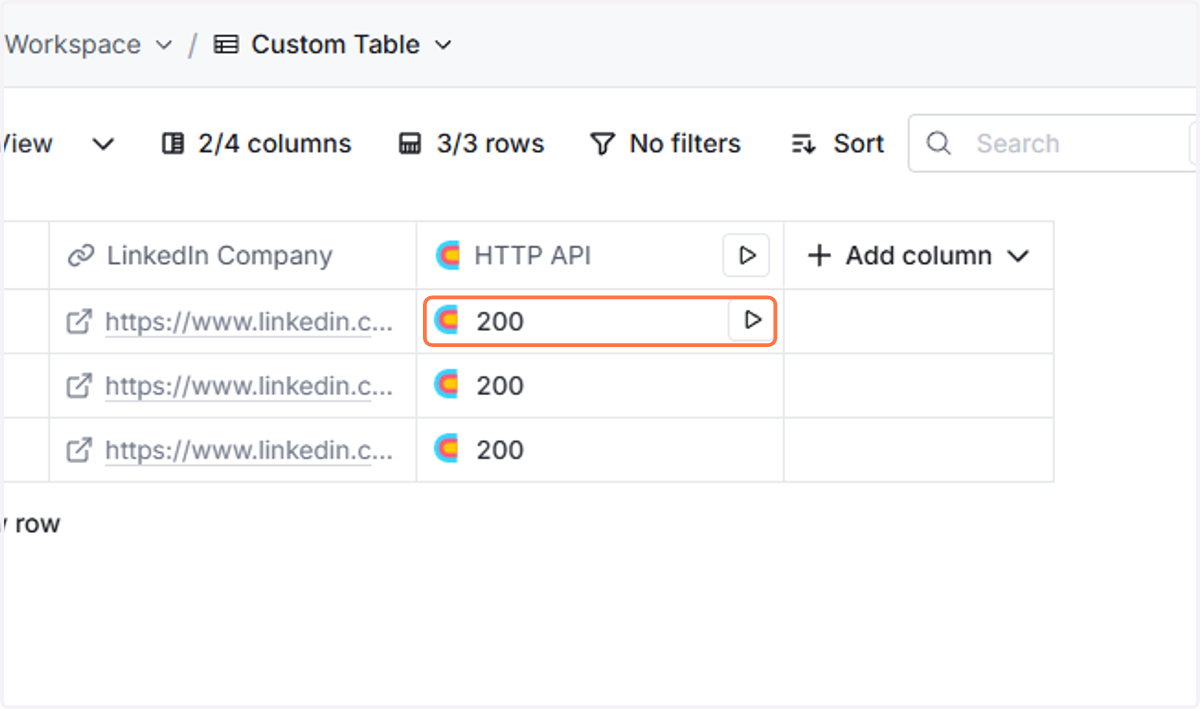Click external-link icon in second row
This screenshot has width=1200, height=709.
[79, 386]
